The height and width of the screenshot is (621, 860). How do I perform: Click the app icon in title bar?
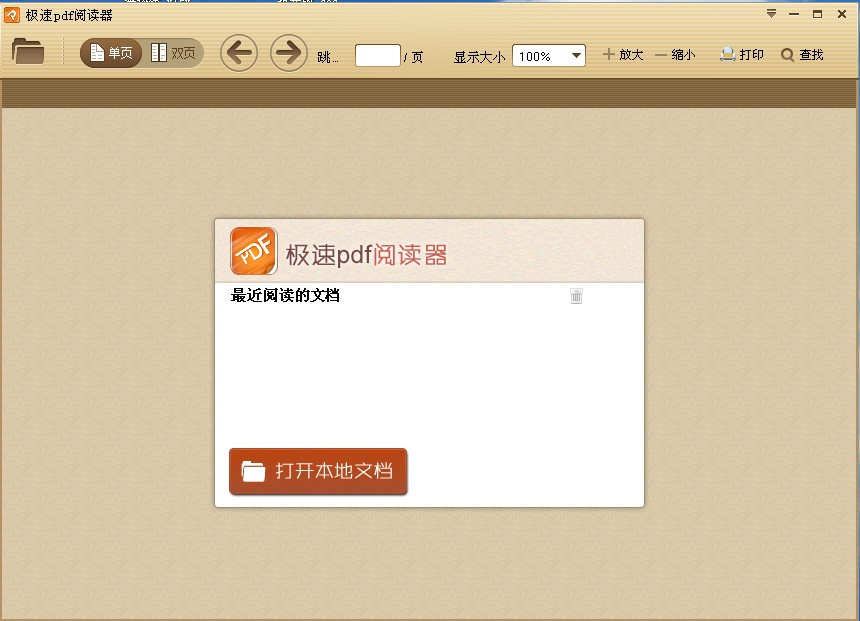tap(12, 15)
